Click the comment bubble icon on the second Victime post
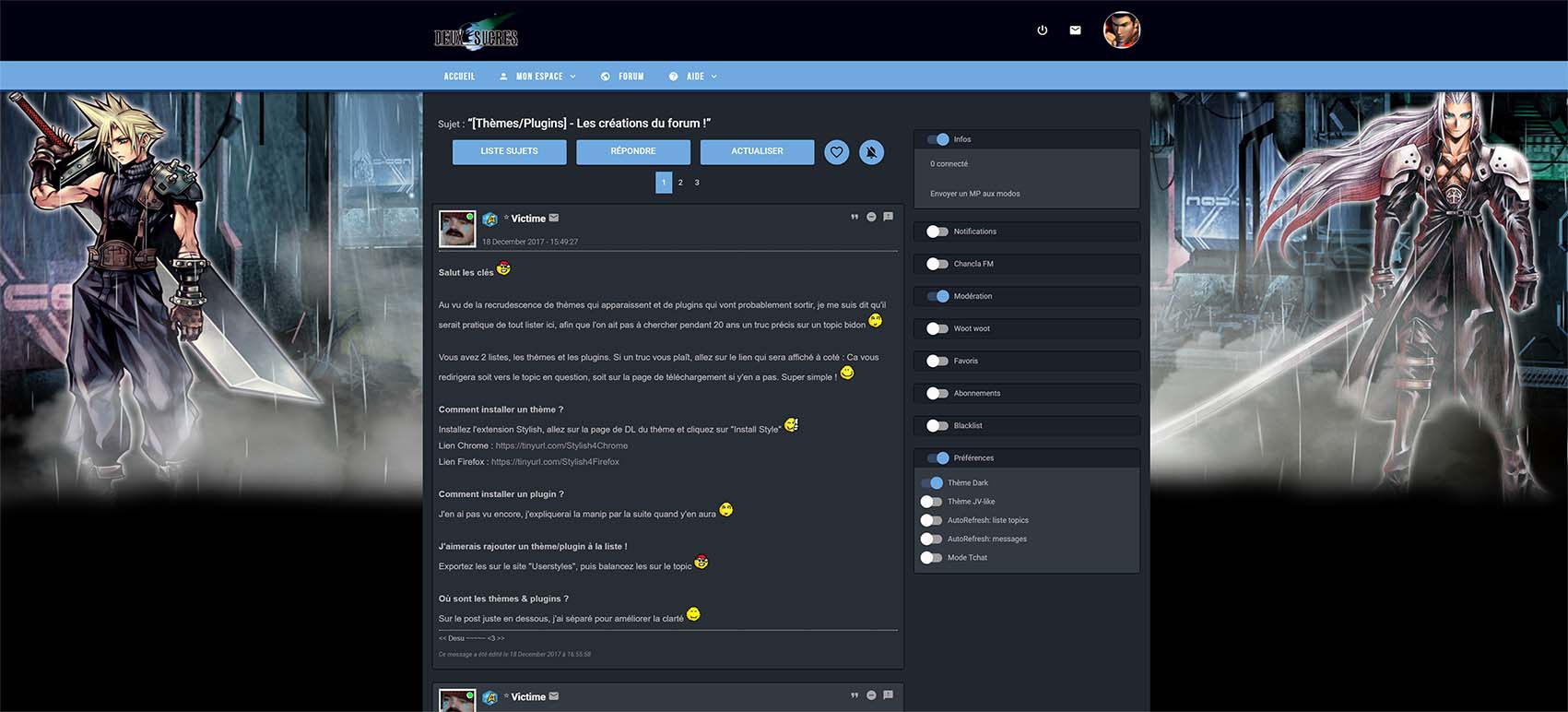The width and height of the screenshot is (1568, 712). [888, 695]
